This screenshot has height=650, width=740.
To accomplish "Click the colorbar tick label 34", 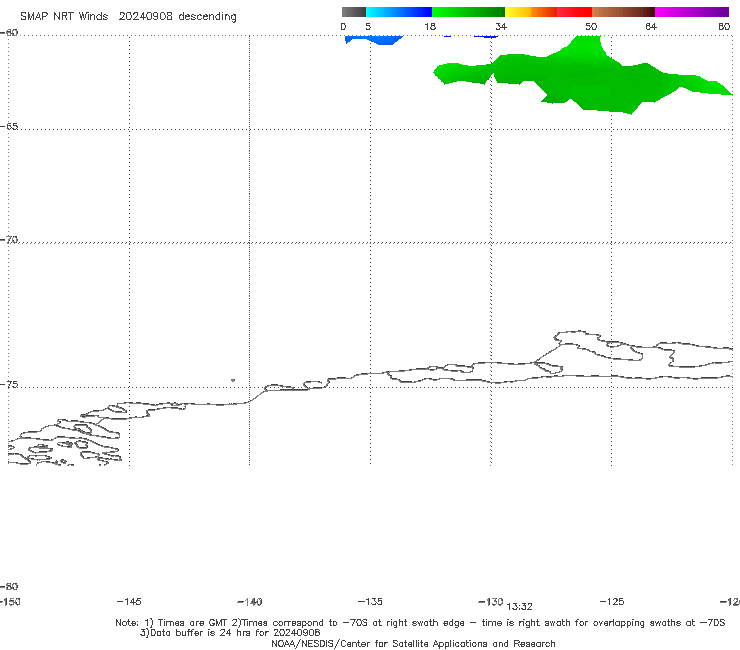I will point(501,26).
